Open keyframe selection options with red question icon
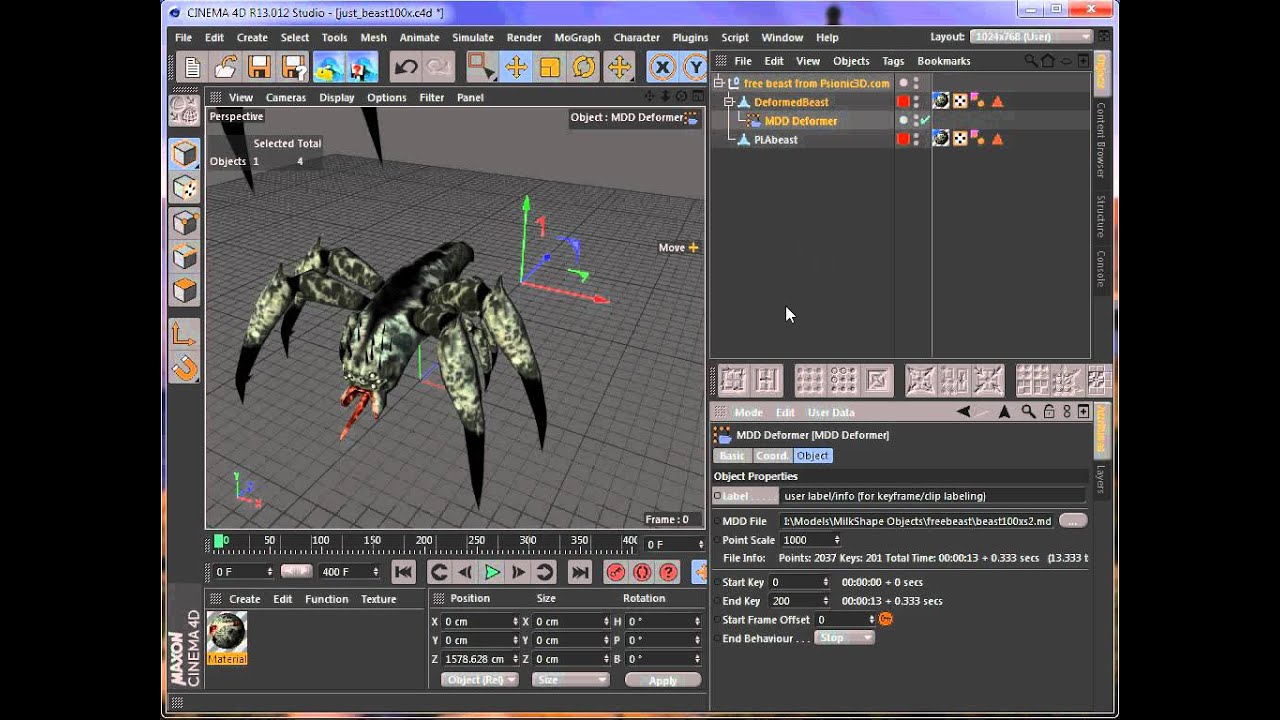Screen dimensions: 1280x720 (x=668, y=572)
